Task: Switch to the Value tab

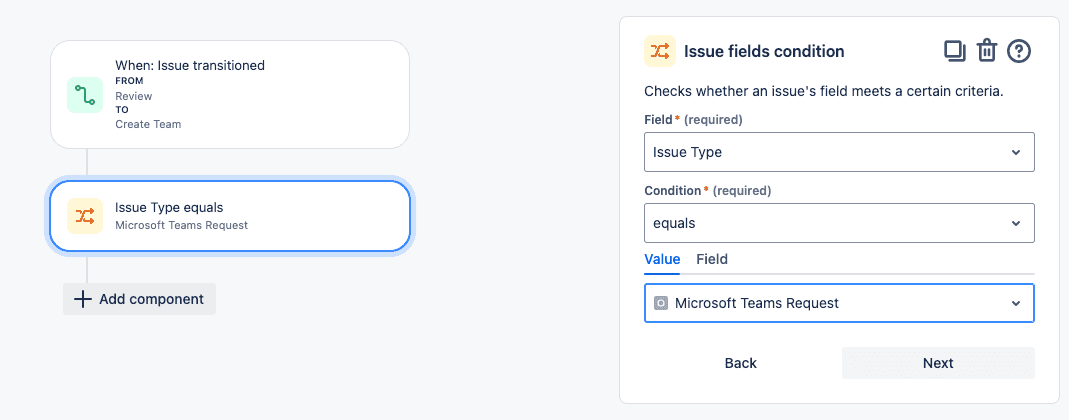Action: click(662, 259)
